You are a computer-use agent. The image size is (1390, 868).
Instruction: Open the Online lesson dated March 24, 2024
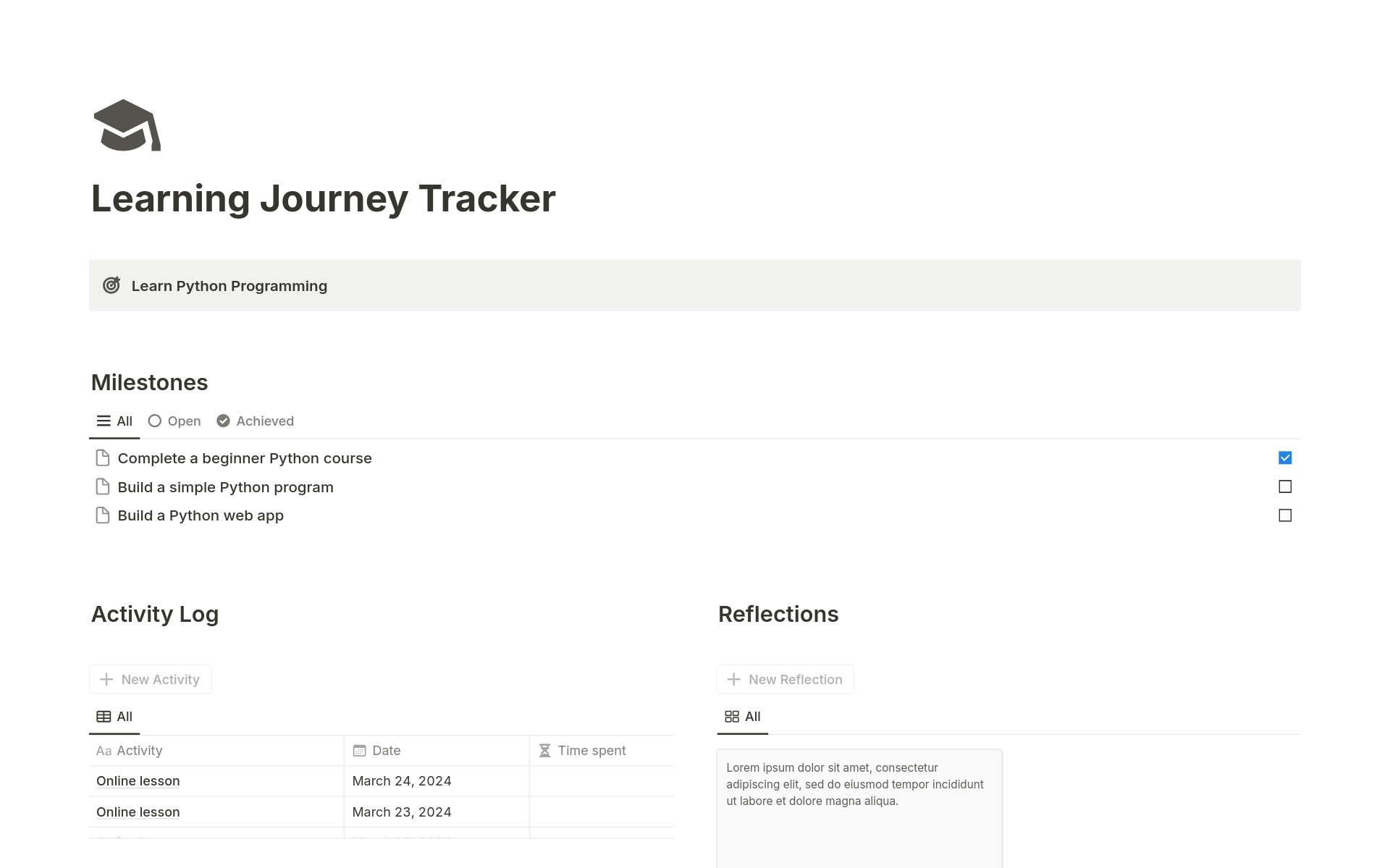pos(138,780)
